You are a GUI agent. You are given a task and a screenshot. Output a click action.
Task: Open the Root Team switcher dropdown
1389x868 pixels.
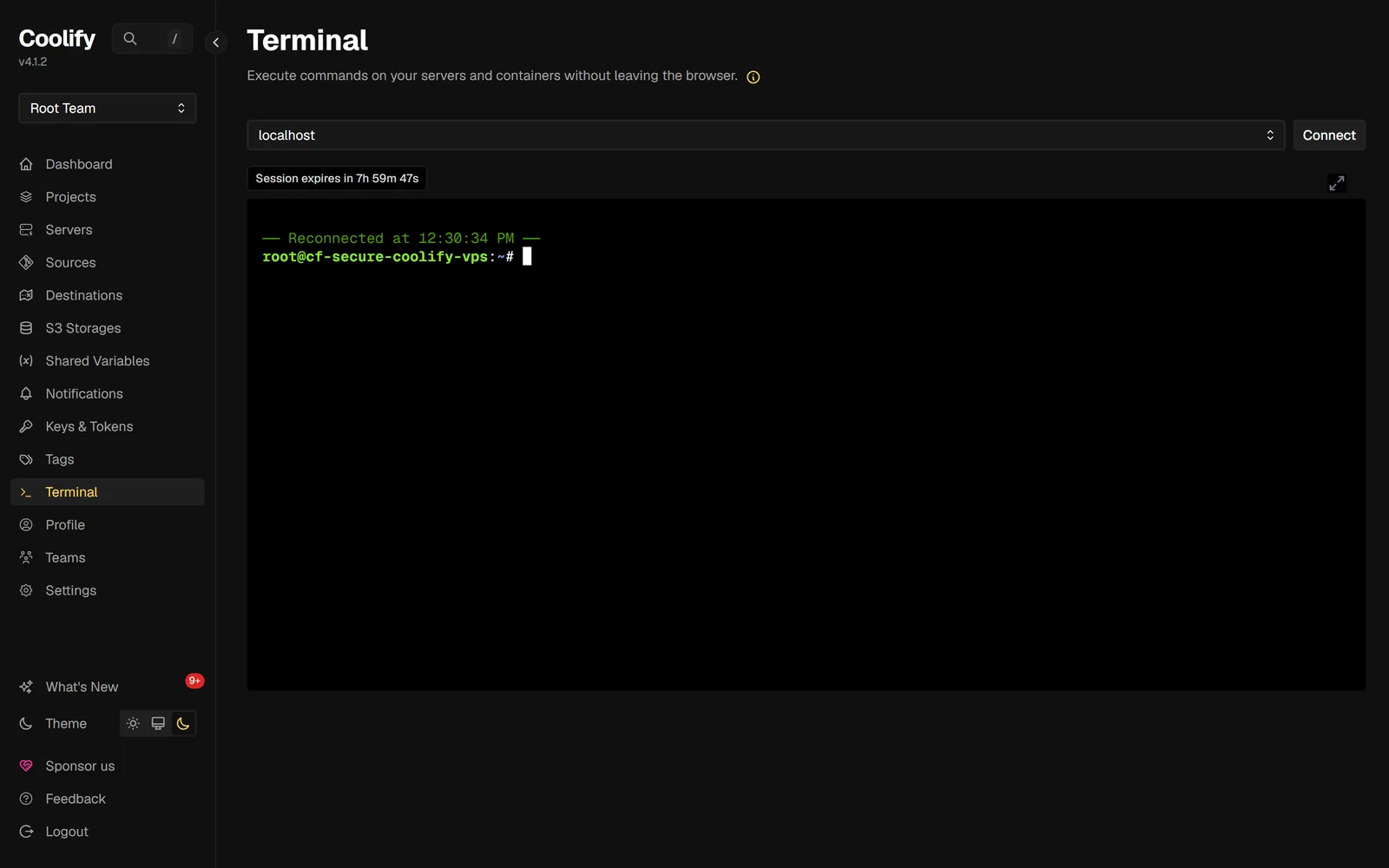click(108, 108)
